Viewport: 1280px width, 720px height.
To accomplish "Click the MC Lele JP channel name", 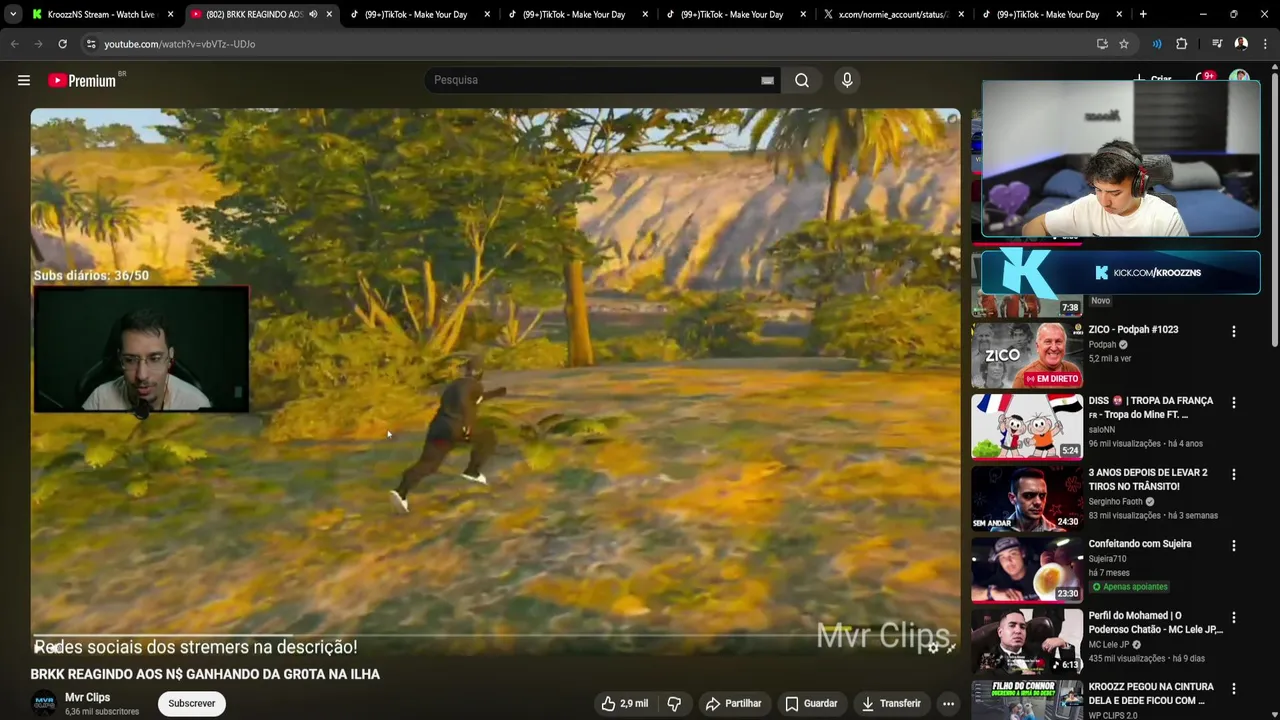I will point(1108,645).
